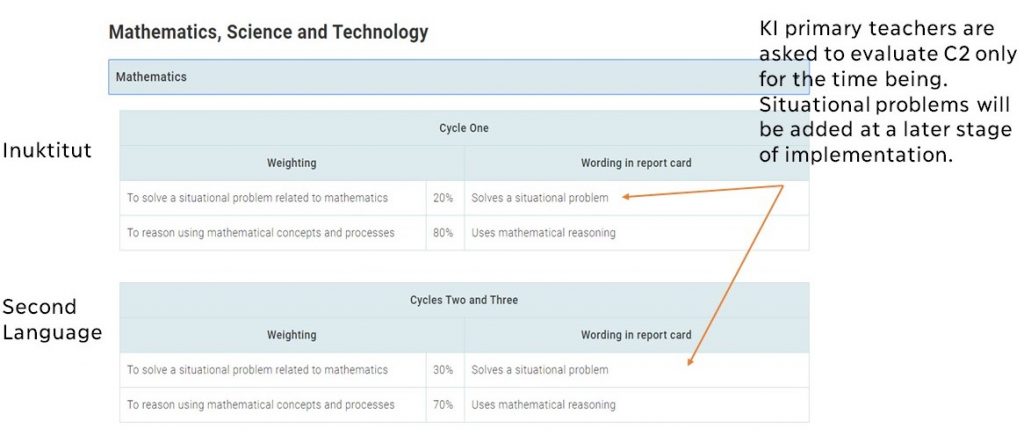Click the Mathematics, Science and Technology heading

(x=268, y=33)
